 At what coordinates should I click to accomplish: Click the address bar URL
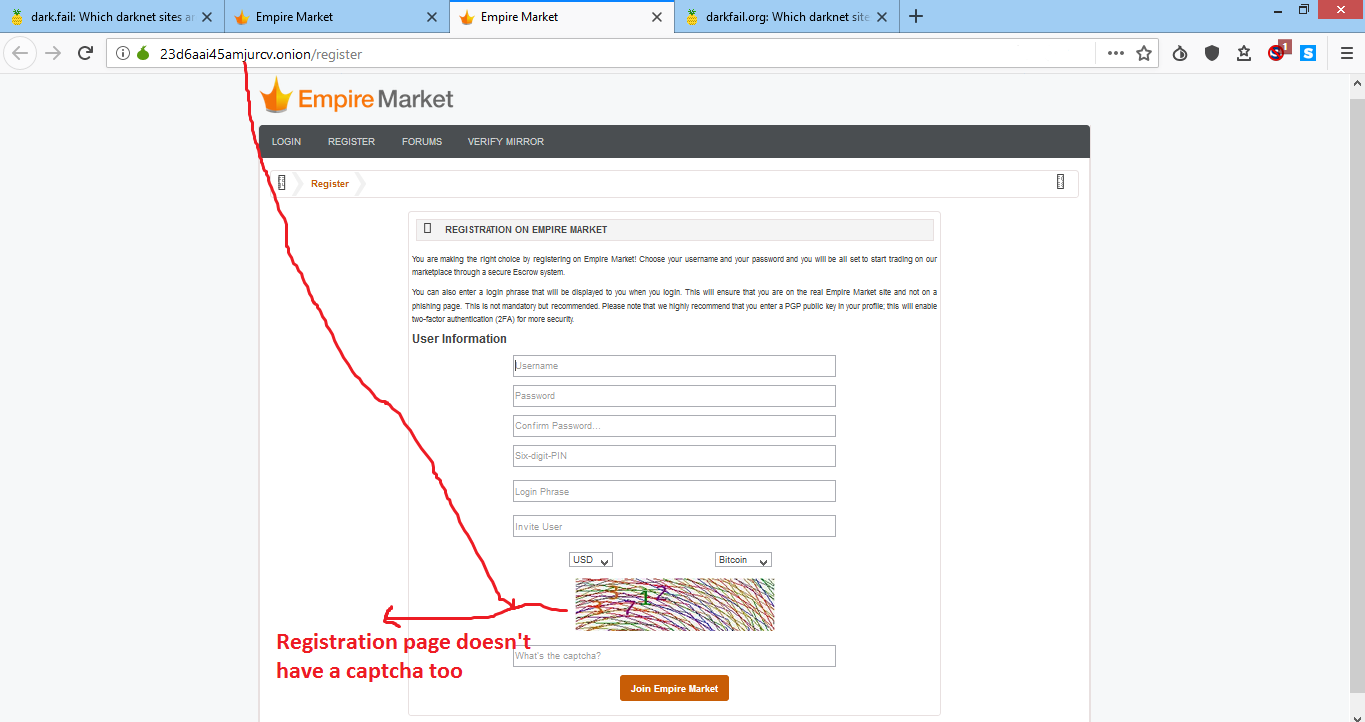(261, 54)
